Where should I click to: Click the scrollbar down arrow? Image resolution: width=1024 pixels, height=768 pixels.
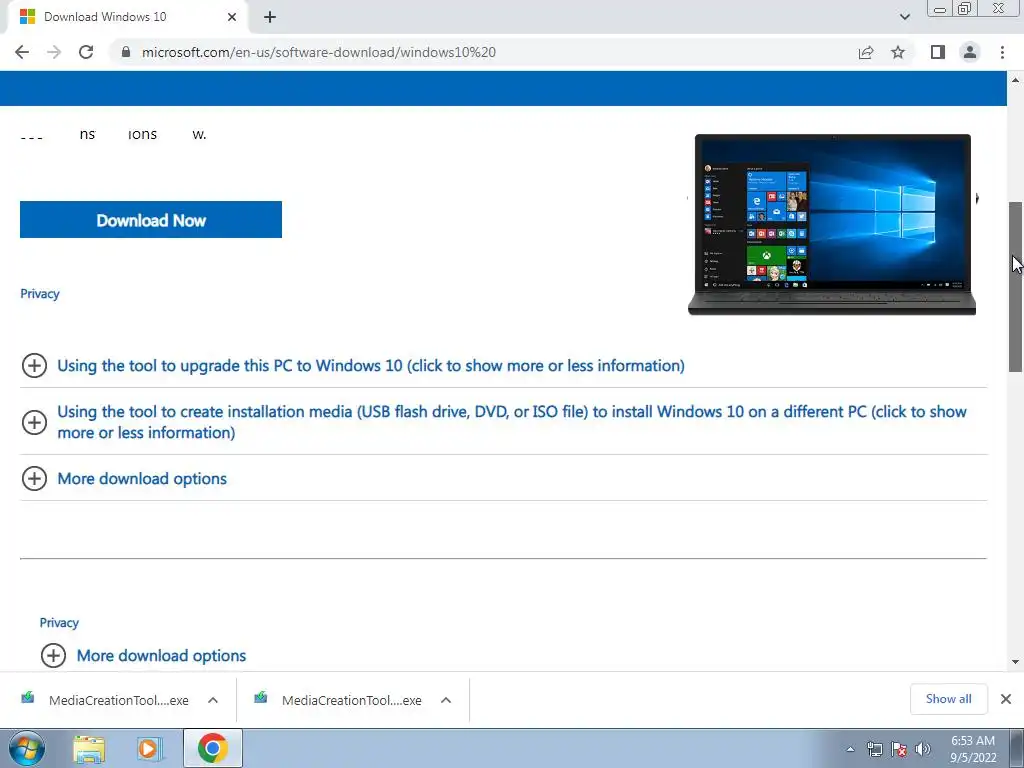click(x=1016, y=662)
